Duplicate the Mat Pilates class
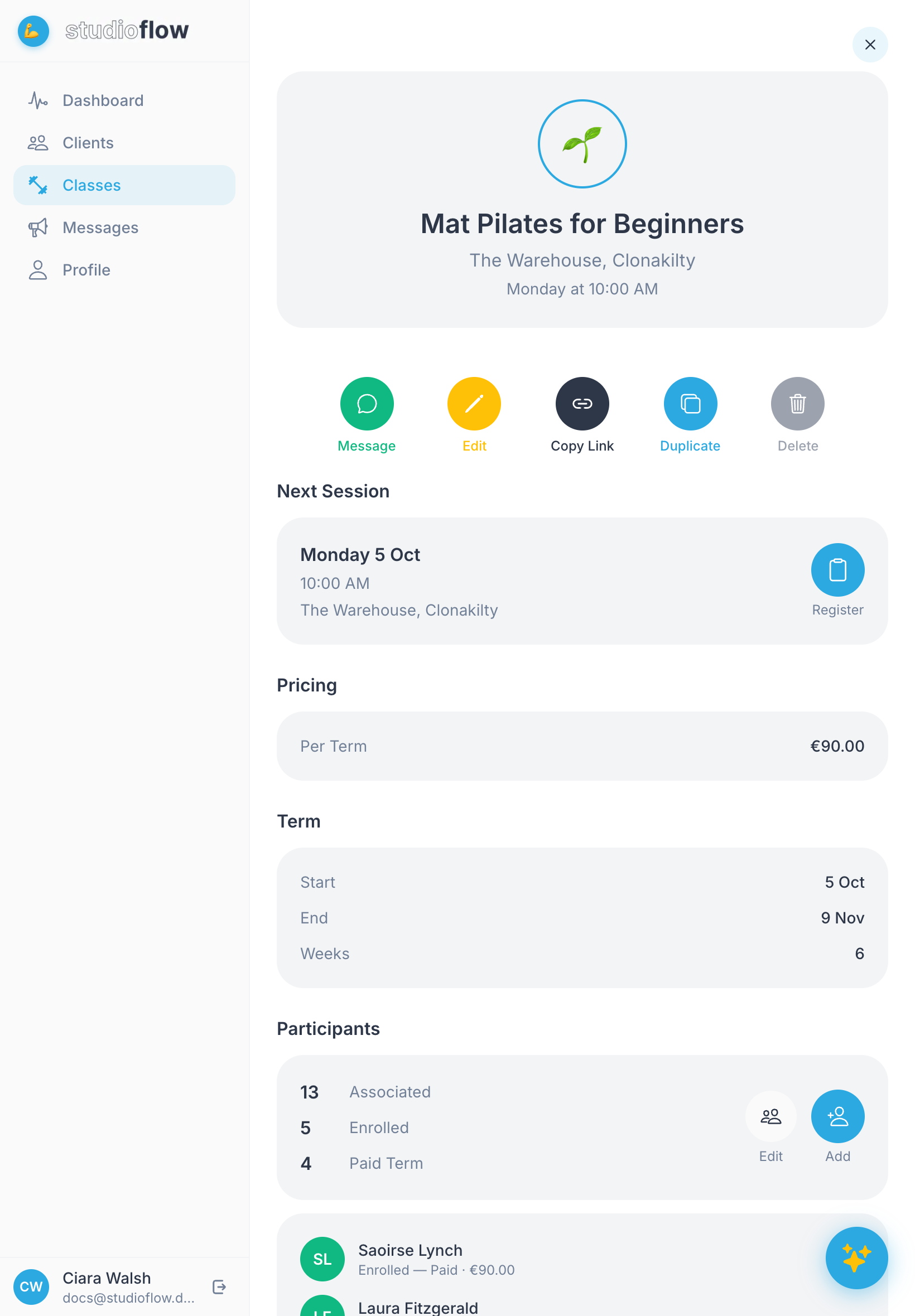The height and width of the screenshot is (1316, 915). pos(690,403)
